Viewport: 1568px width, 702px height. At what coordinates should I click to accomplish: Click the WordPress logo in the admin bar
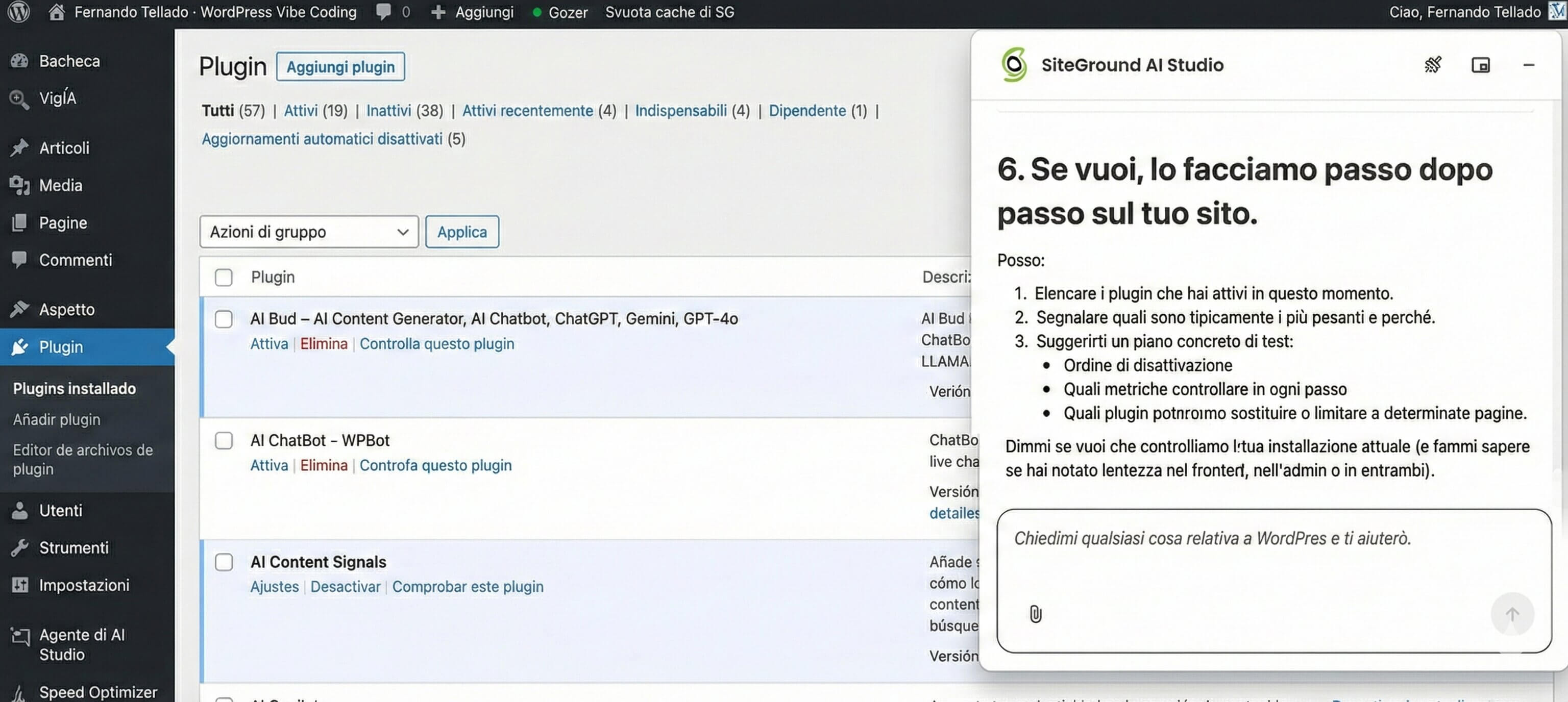click(x=18, y=12)
